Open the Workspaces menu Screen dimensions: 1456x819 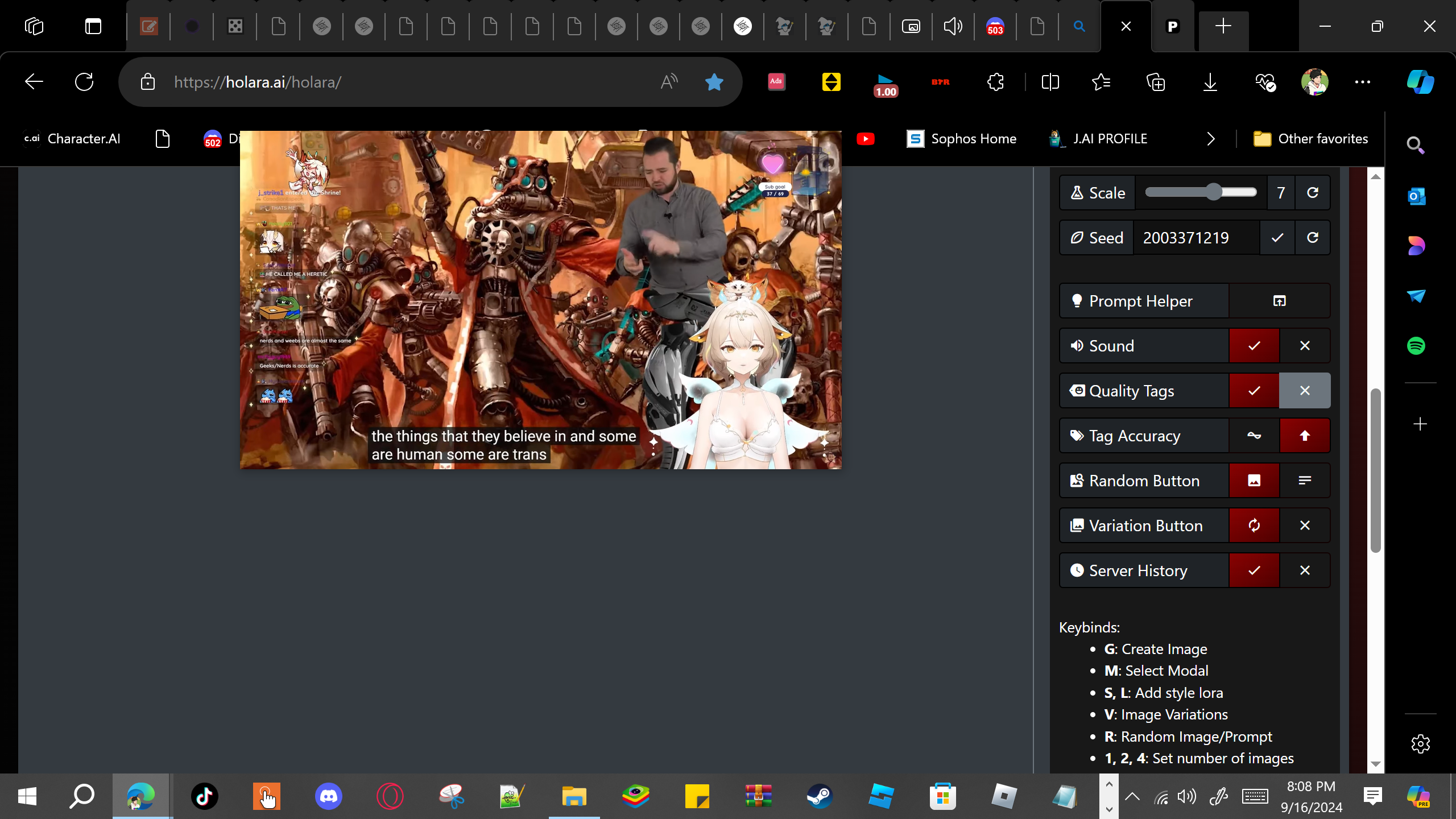[34, 26]
